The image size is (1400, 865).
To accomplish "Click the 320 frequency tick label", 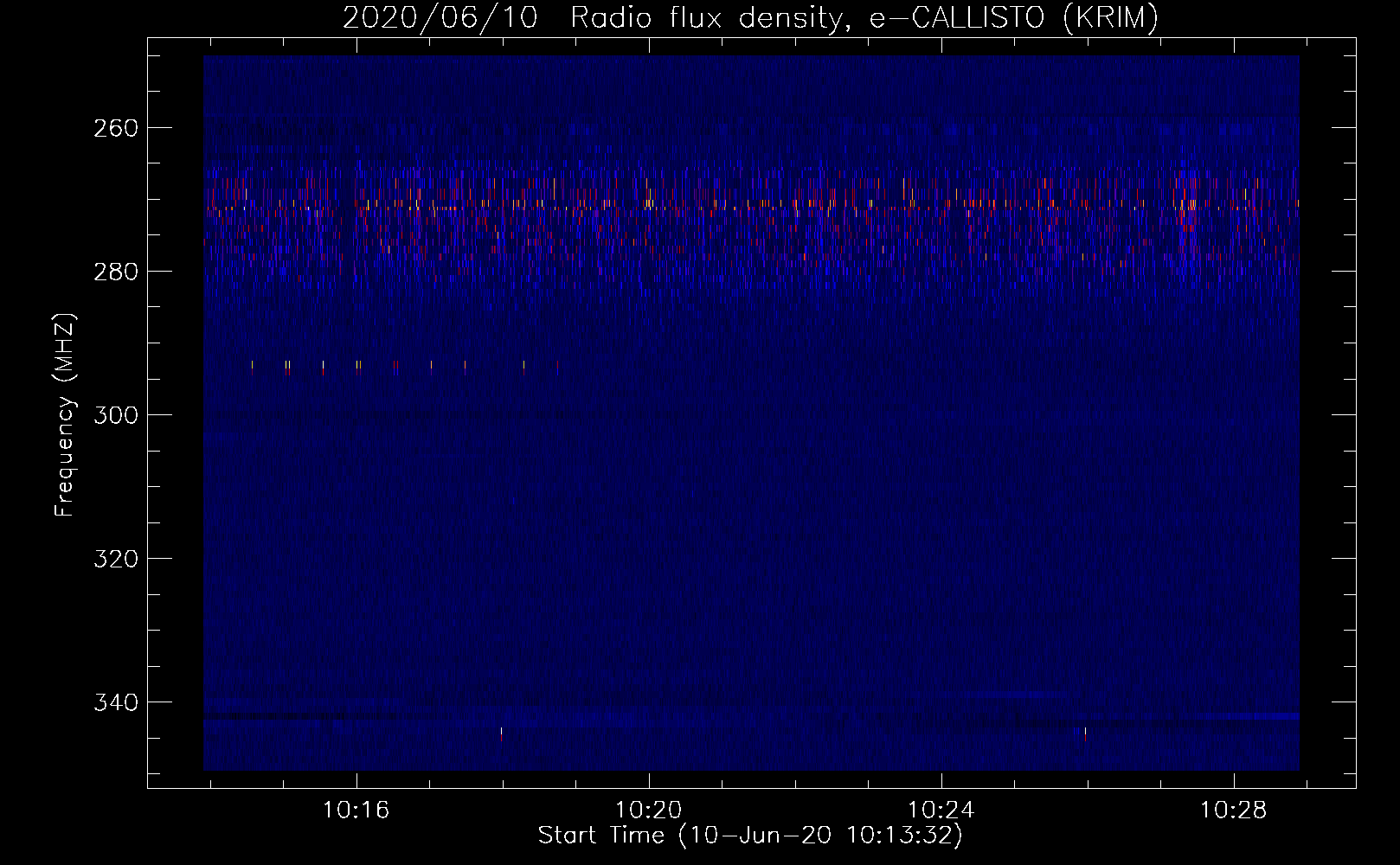I will (115, 559).
